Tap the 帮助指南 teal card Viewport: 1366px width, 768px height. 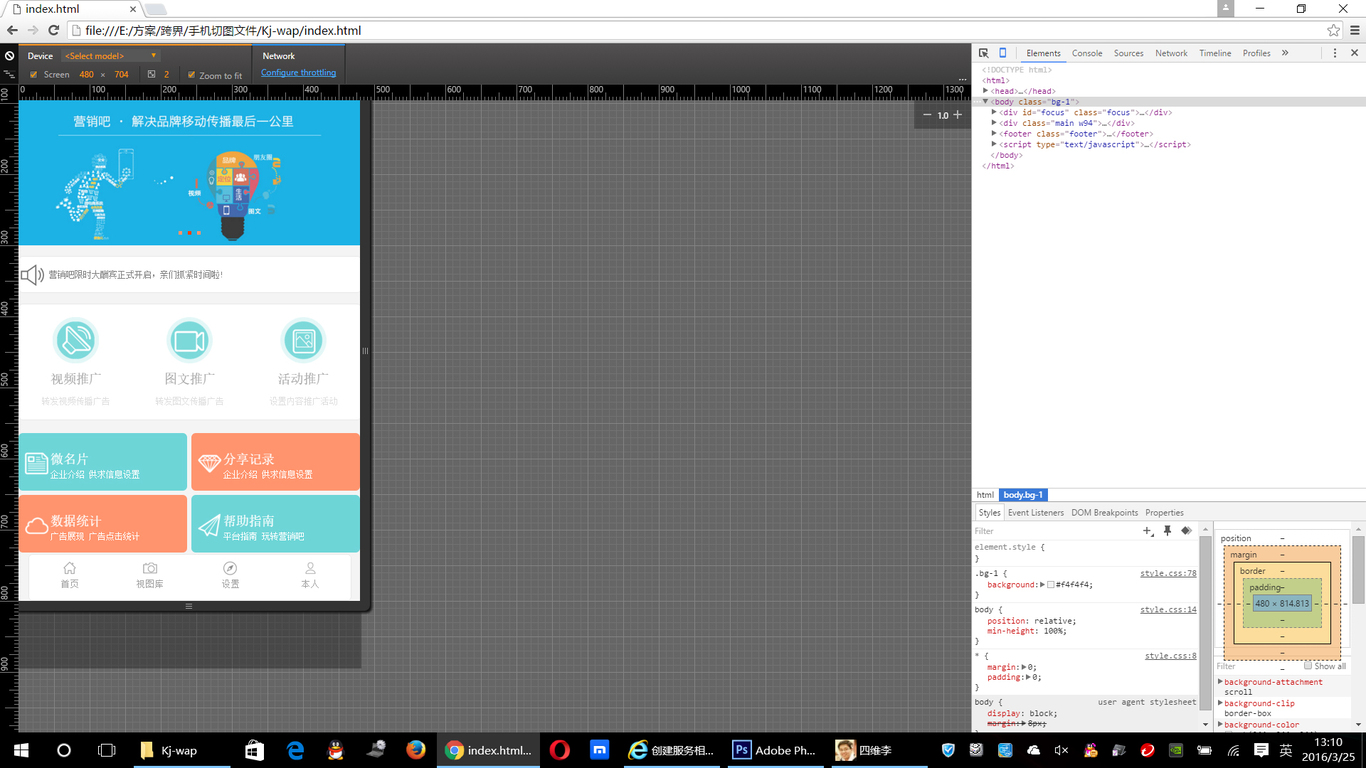(276, 524)
